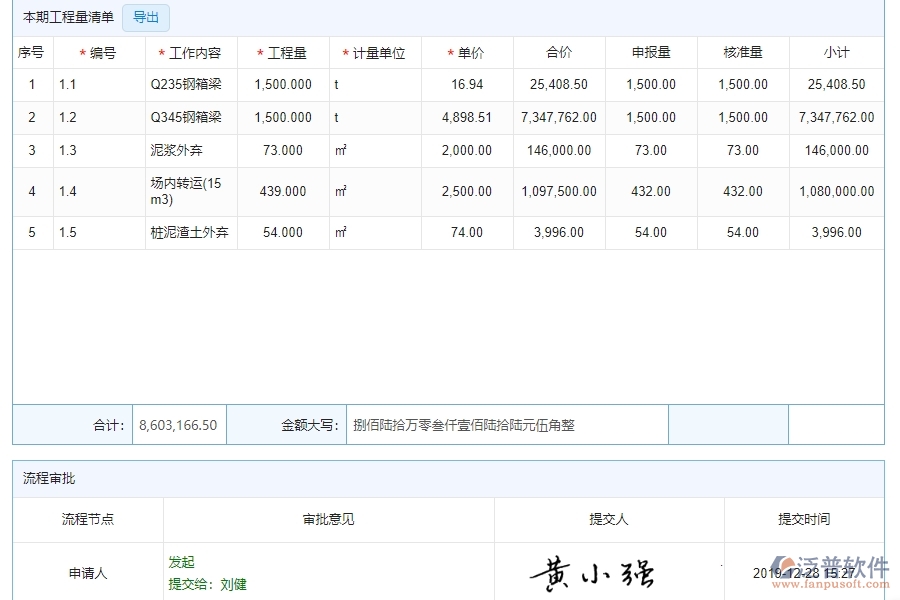The image size is (900, 600).
Task: Click the 合价 column header
Action: pyautogui.click(x=557, y=52)
